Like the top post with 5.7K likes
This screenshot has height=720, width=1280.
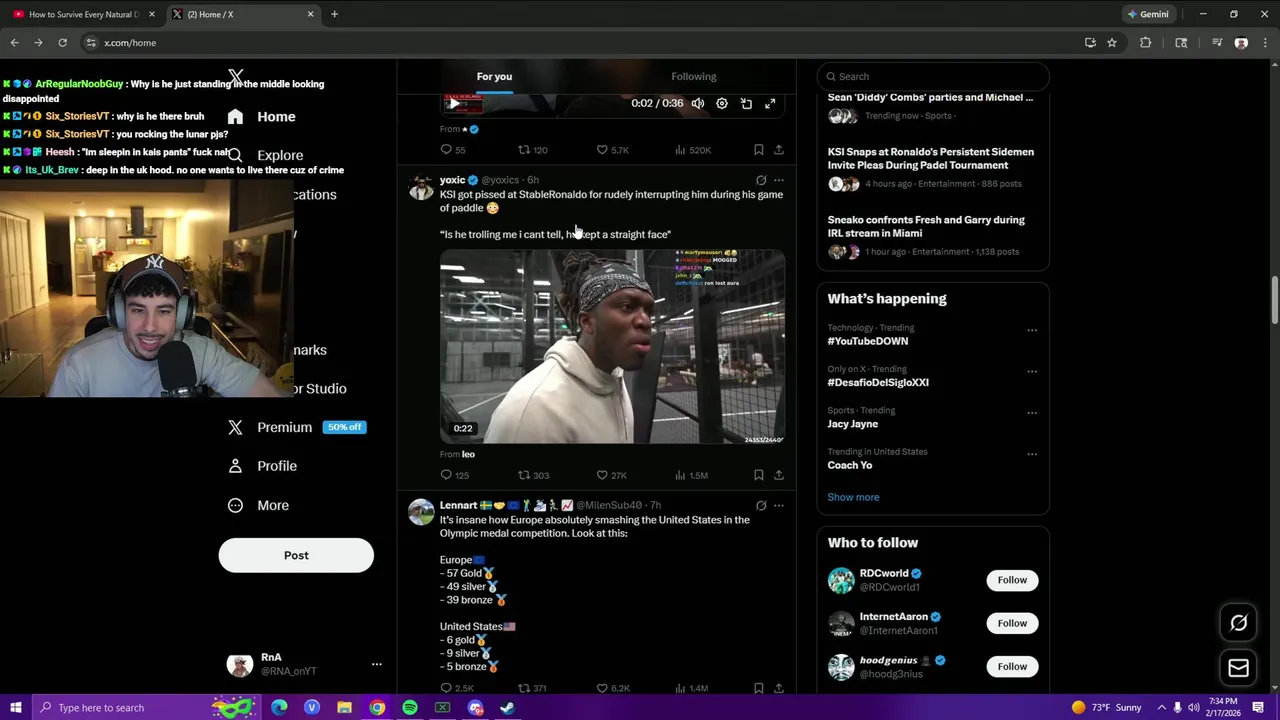[612, 150]
